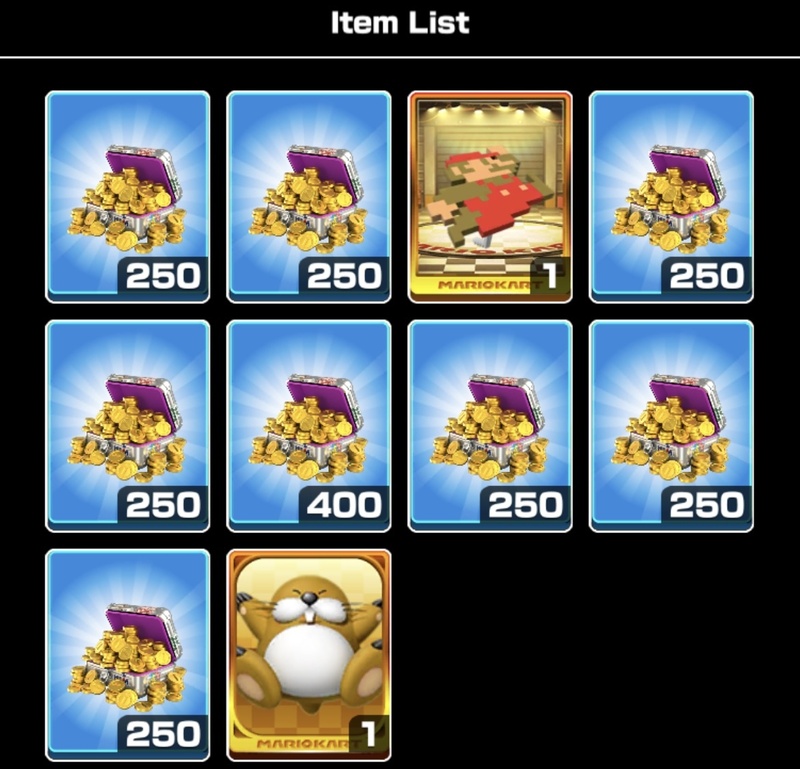Click quantity badge 1 on pixel Mario card
Image resolution: width=800 pixels, height=769 pixels.
(x=549, y=276)
